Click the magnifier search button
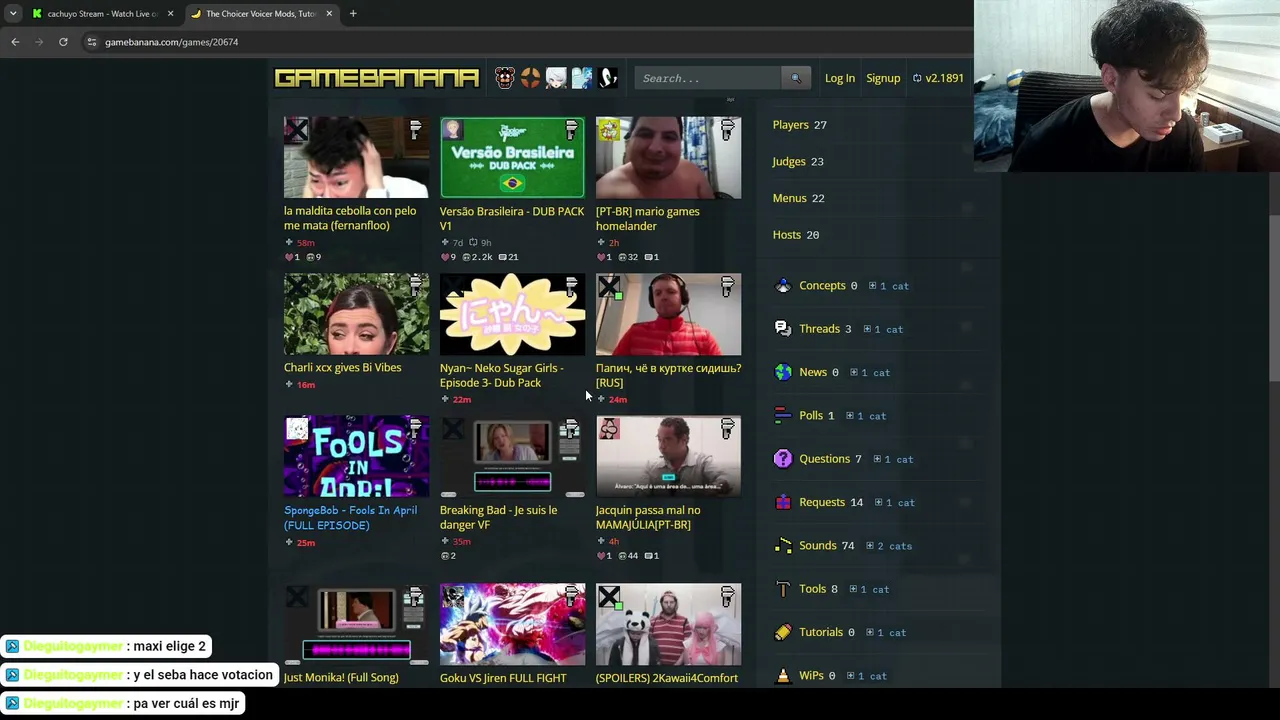Viewport: 1280px width, 720px height. coord(796,78)
